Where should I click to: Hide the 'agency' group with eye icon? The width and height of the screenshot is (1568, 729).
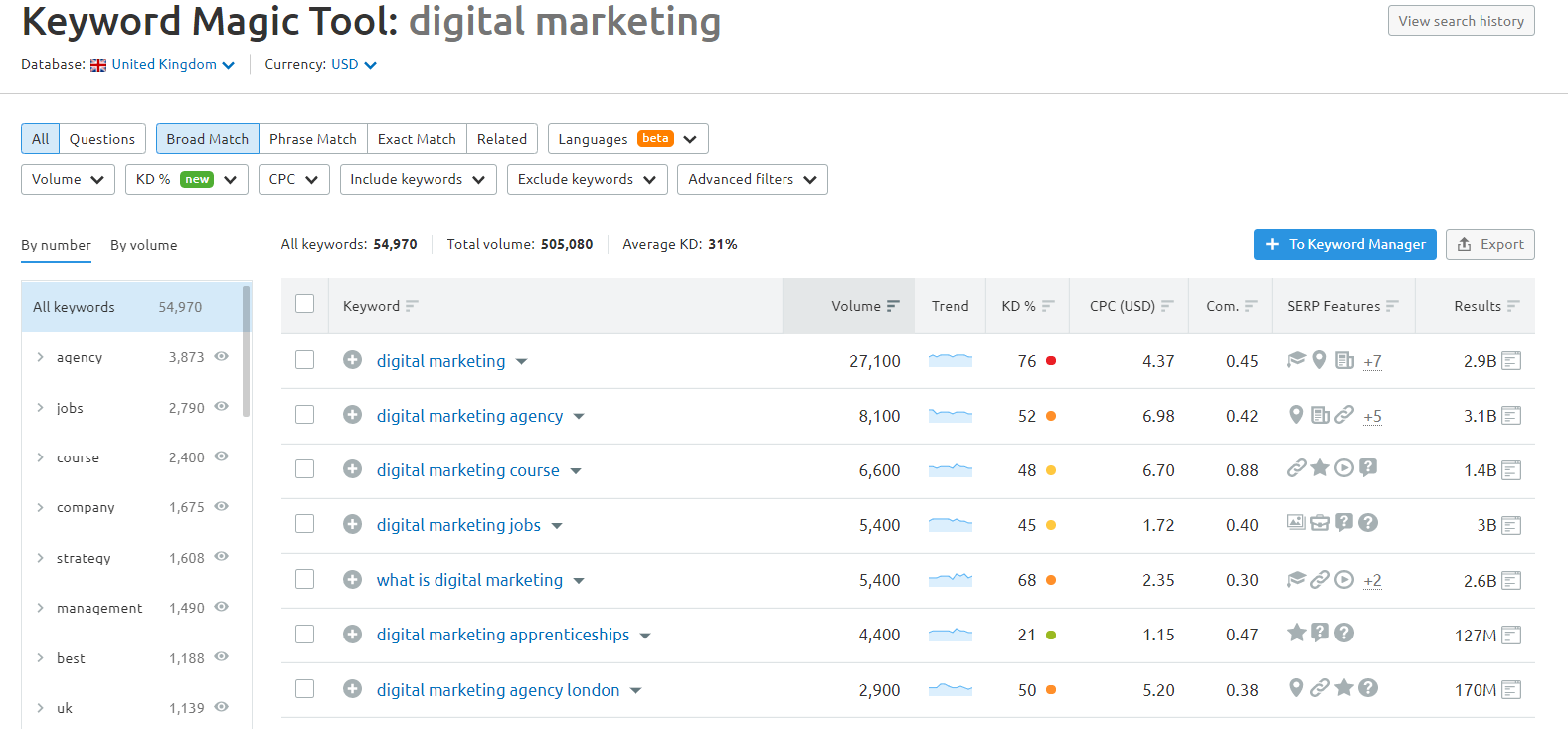pos(222,356)
